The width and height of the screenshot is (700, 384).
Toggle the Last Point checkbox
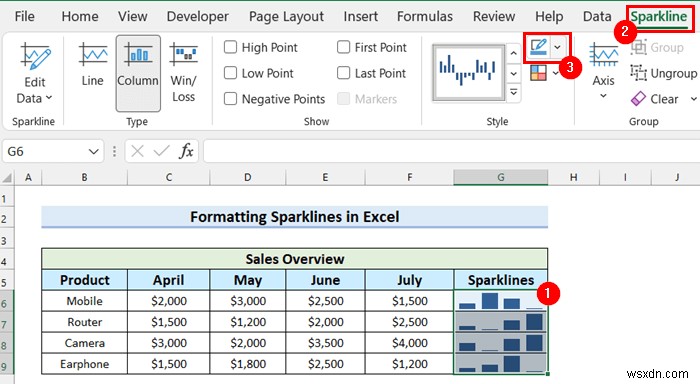(343, 73)
